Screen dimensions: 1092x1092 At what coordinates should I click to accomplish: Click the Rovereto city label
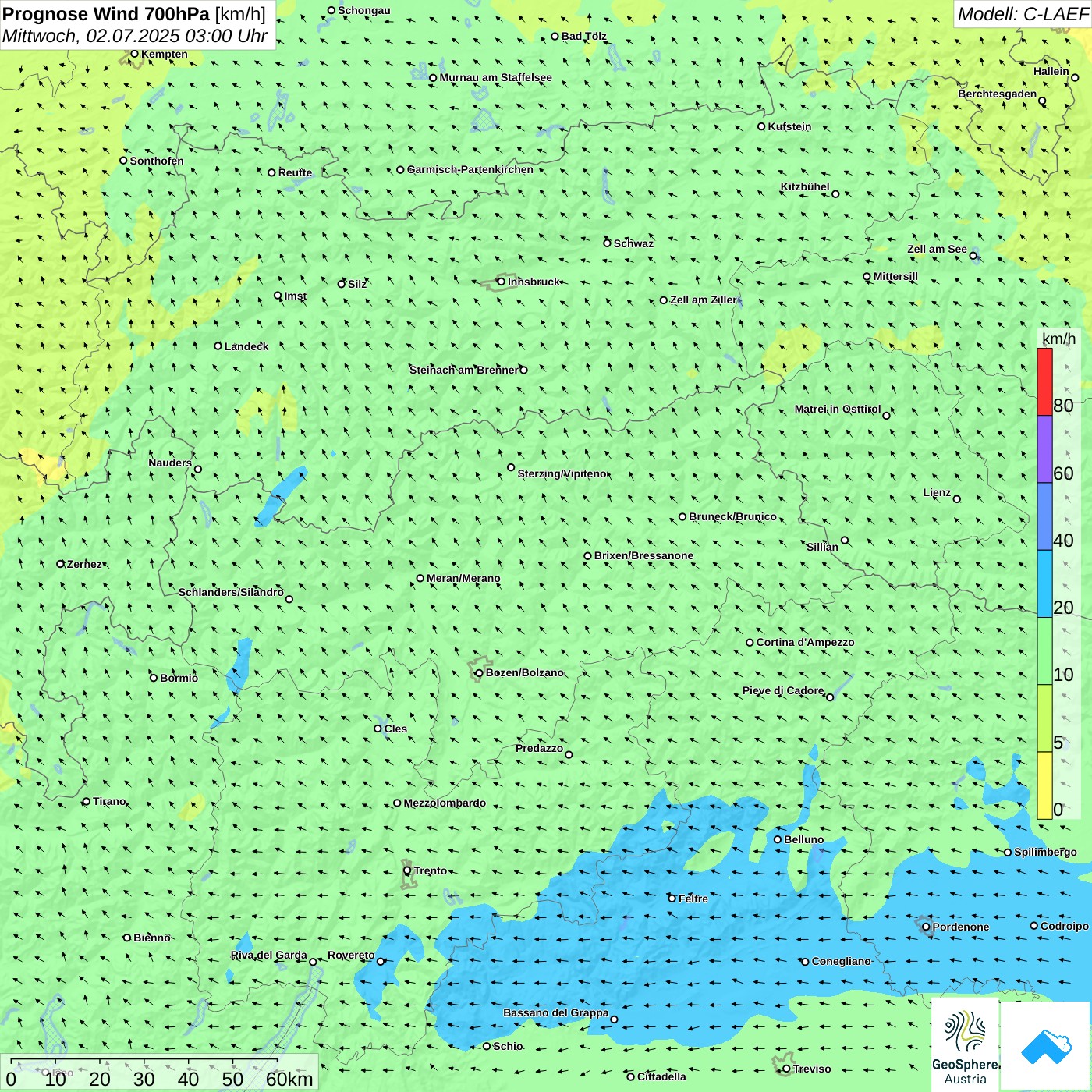point(351,955)
